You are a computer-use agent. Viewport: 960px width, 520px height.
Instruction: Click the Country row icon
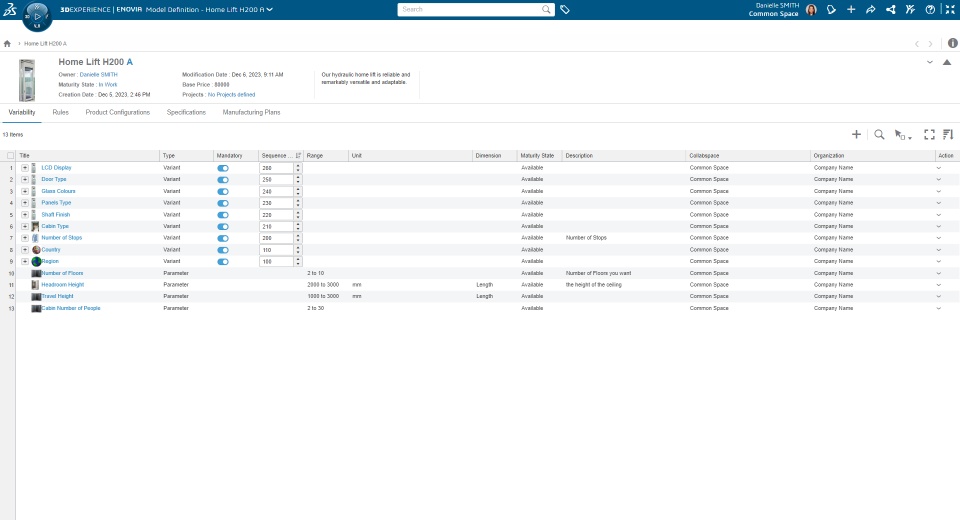point(36,250)
